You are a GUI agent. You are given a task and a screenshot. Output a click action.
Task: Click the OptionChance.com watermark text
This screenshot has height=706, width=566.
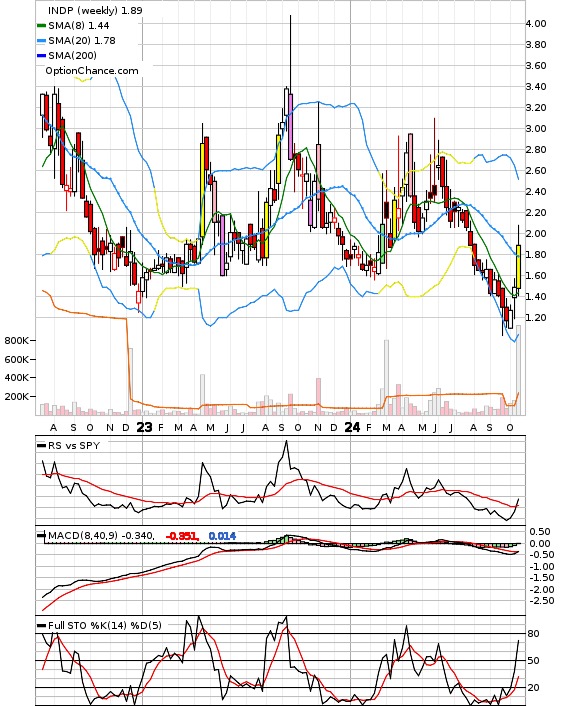click(92, 71)
